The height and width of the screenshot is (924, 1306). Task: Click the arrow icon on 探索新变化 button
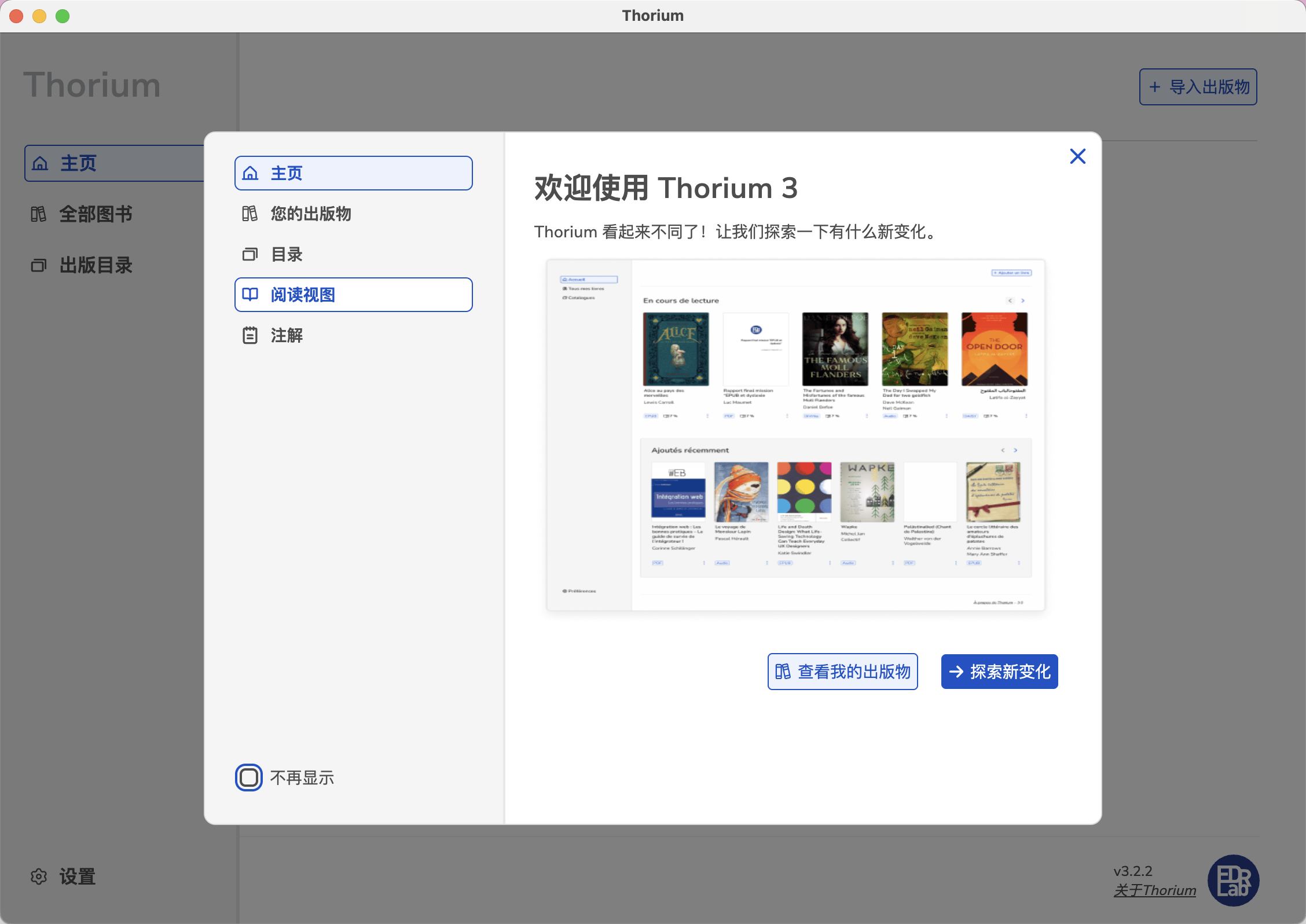[x=956, y=672]
